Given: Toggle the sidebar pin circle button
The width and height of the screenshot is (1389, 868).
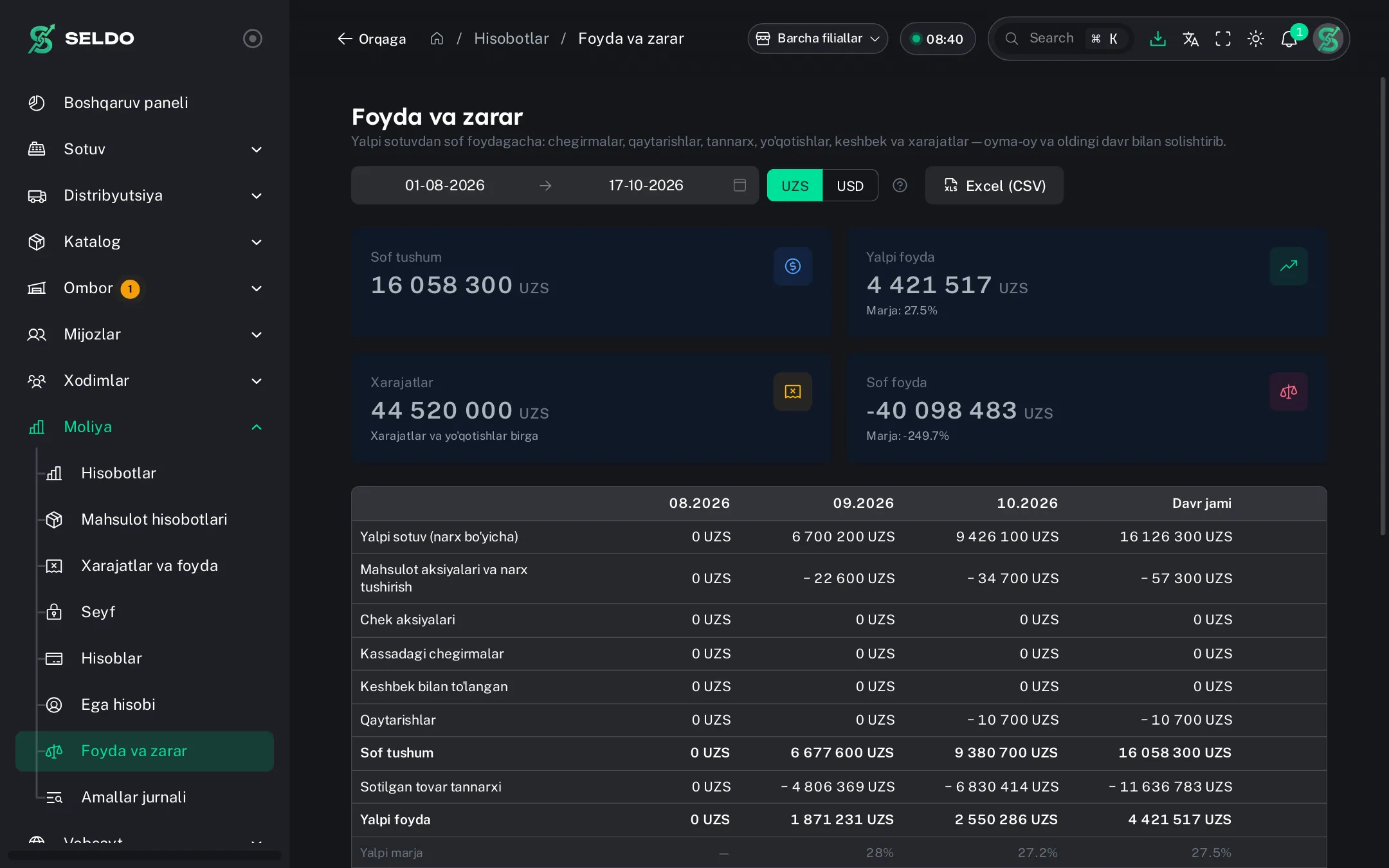Looking at the screenshot, I should [x=253, y=39].
